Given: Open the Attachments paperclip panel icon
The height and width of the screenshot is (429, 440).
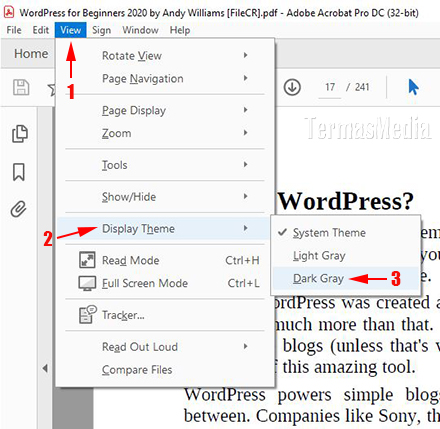Looking at the screenshot, I should tap(18, 209).
